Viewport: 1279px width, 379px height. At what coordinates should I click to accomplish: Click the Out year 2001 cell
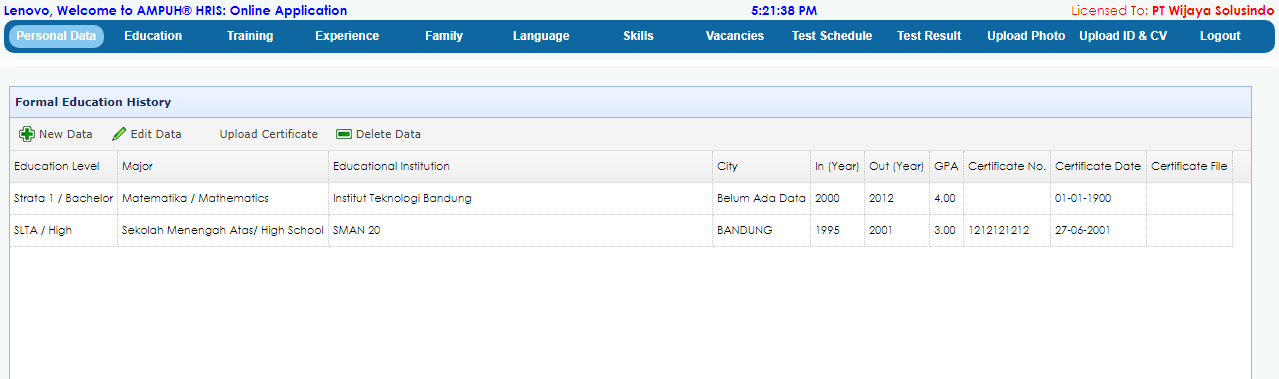(897, 230)
